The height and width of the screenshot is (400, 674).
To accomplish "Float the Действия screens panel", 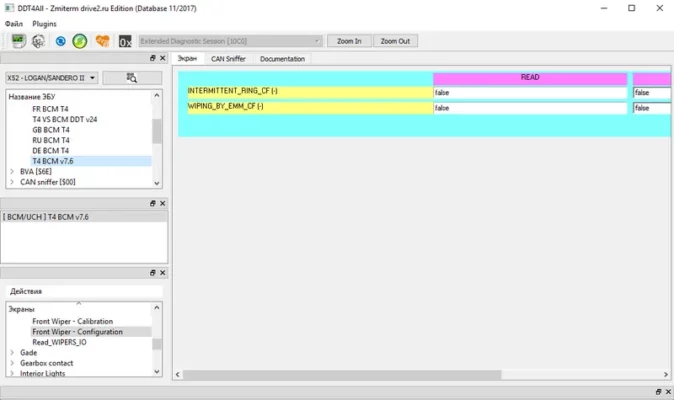I will pyautogui.click(x=153, y=273).
